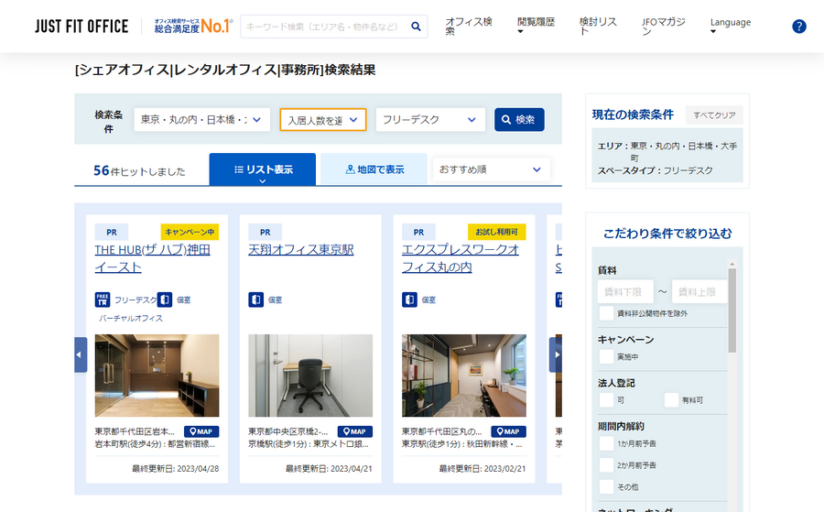Click the private room icon on エクスプレスワーク card
Screen dimensions: 824x512
click(409, 300)
